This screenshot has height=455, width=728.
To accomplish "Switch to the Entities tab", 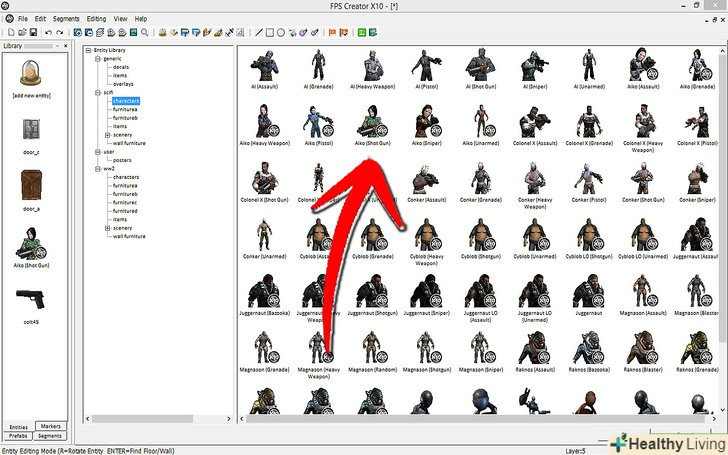I will click(19, 427).
